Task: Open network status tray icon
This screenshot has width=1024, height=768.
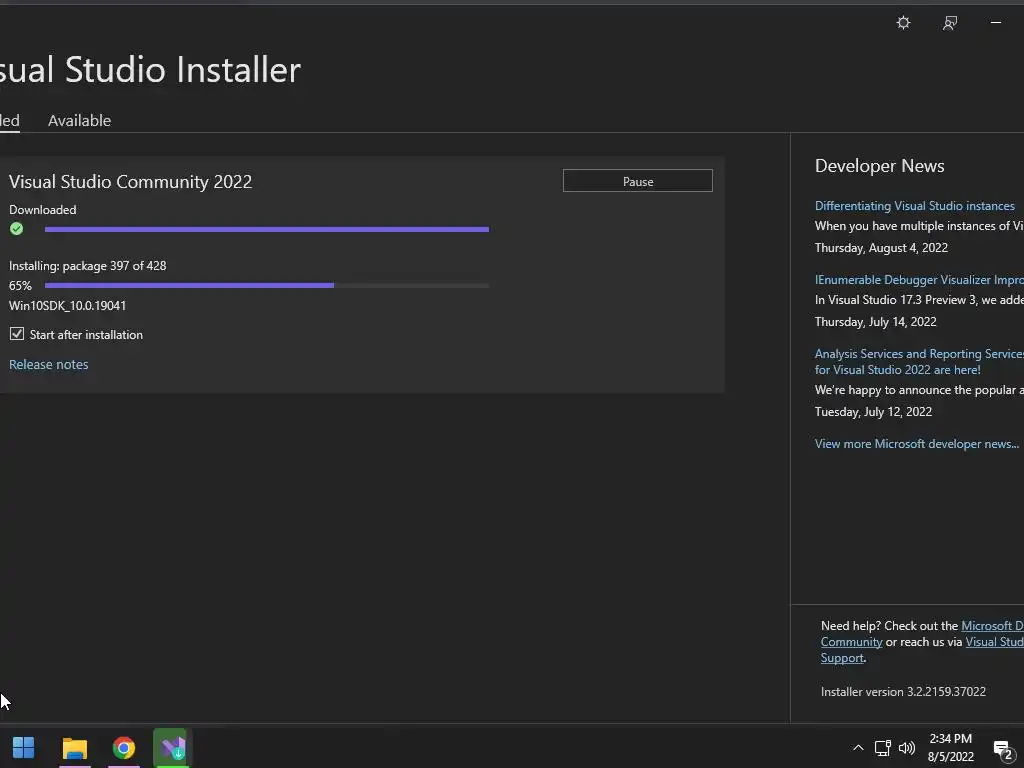Action: pos(883,748)
